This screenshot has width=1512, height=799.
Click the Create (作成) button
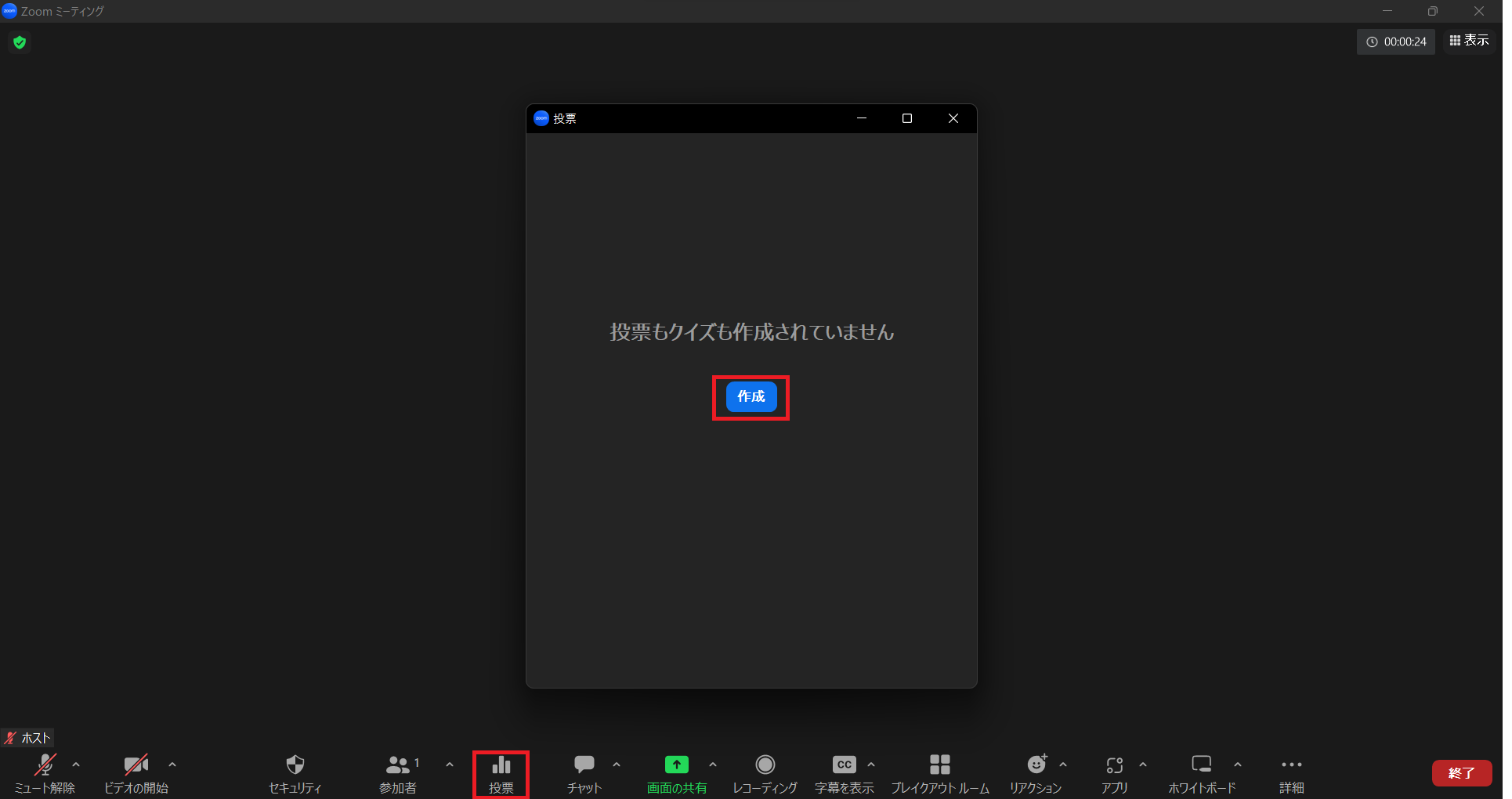tap(751, 397)
